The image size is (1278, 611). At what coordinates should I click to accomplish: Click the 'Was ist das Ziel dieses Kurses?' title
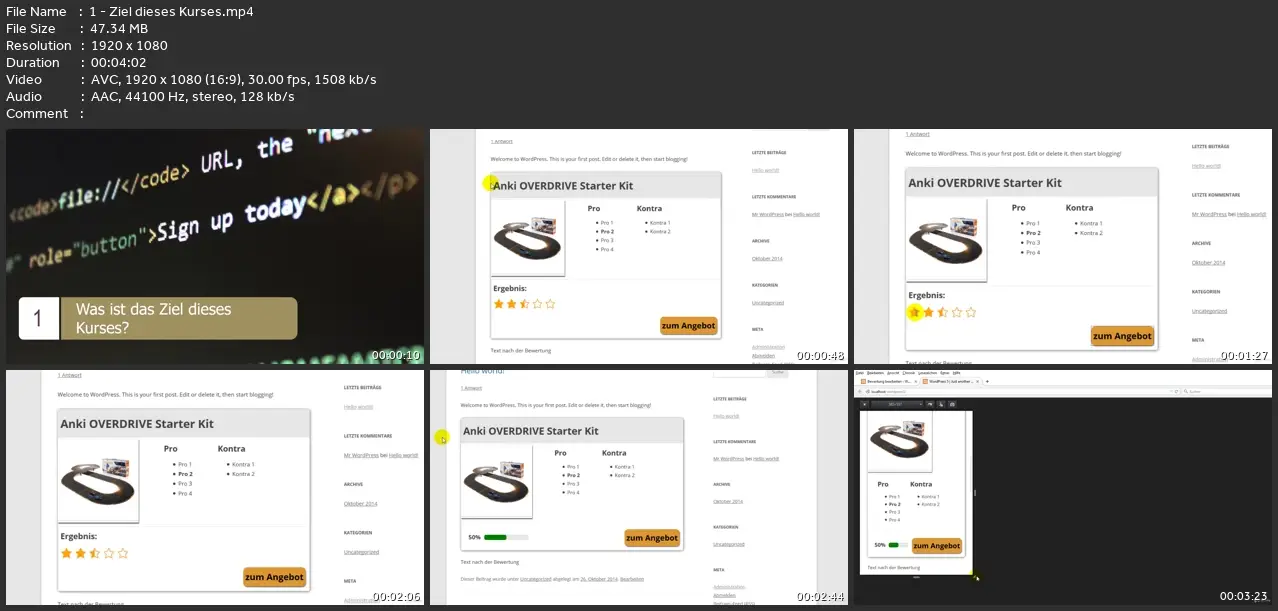click(x=153, y=319)
